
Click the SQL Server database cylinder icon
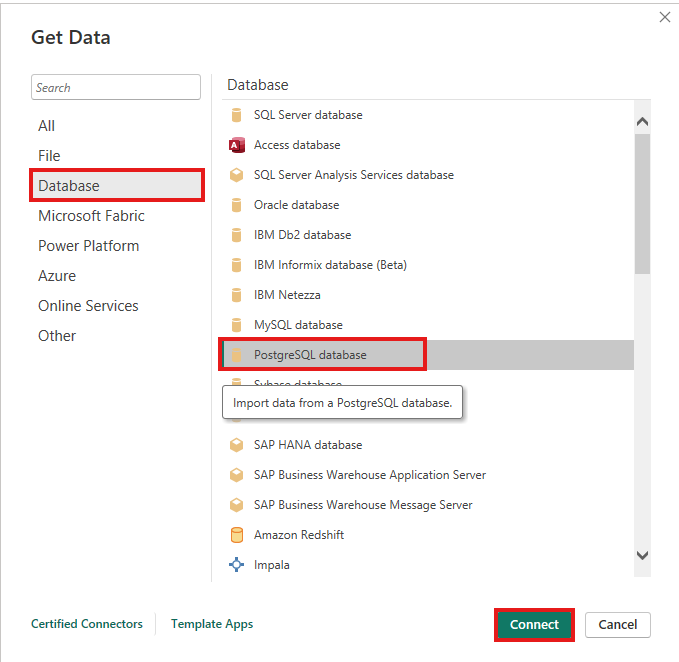tap(236, 115)
